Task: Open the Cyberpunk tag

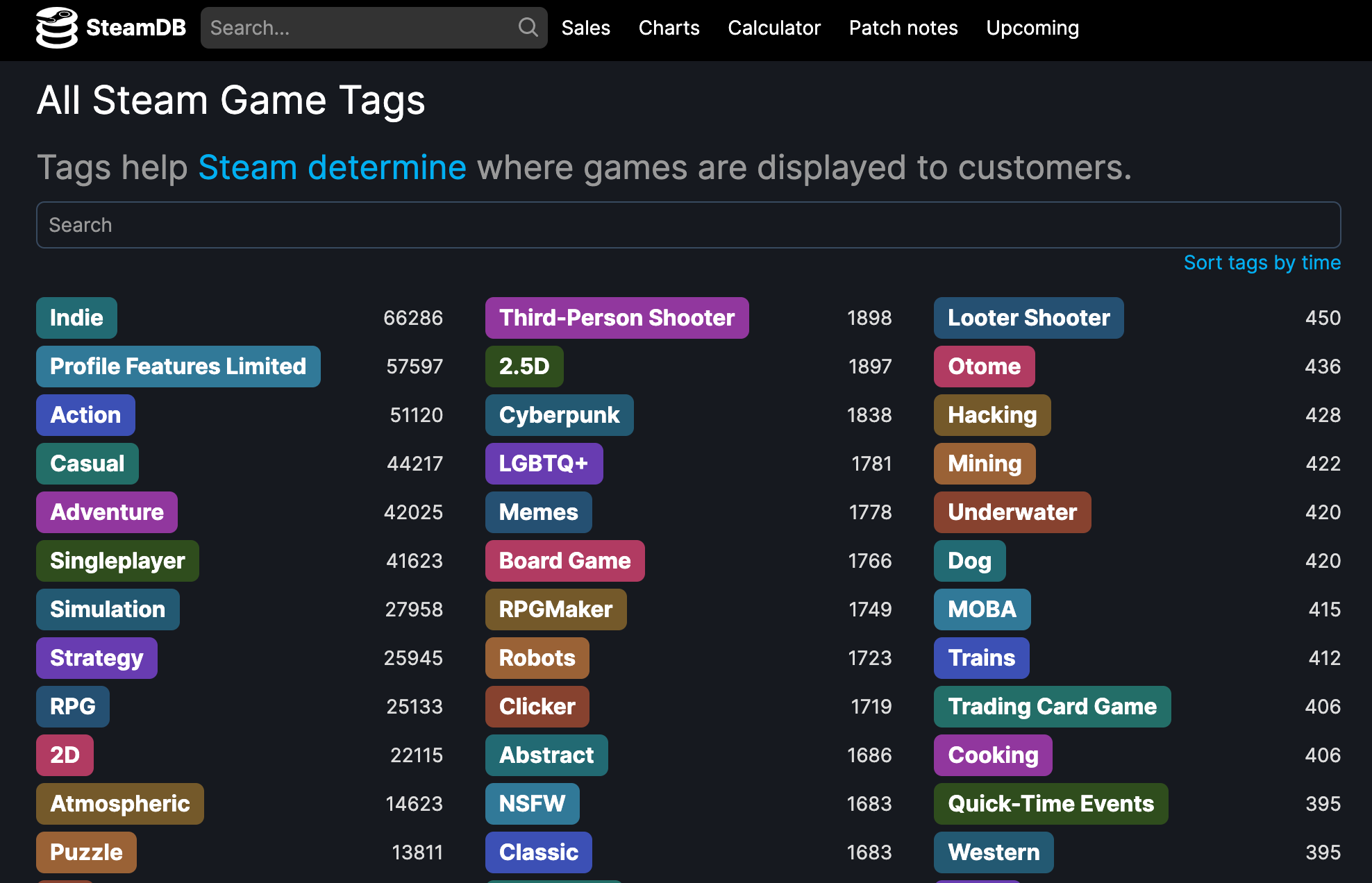Action: 559,414
